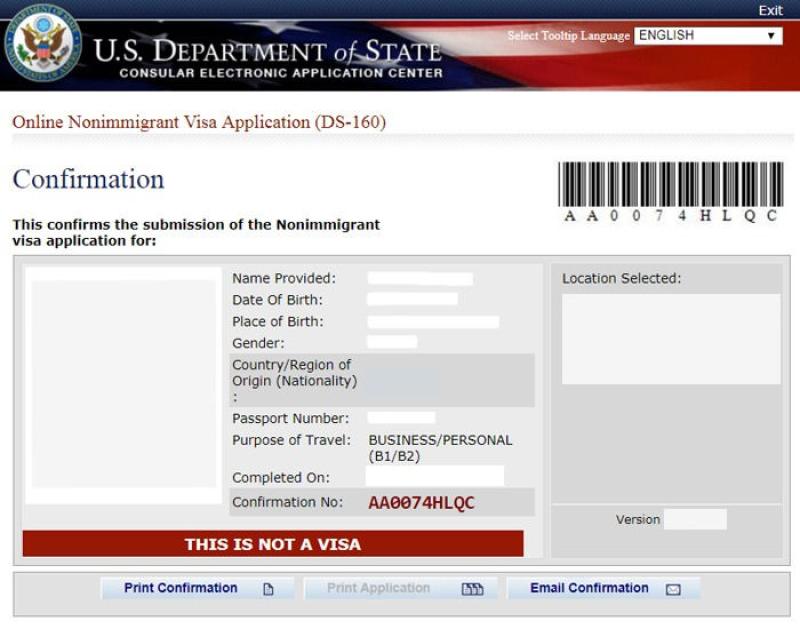Screen dimensions: 800x629
Task: Click the Print Application button
Action: (401, 588)
